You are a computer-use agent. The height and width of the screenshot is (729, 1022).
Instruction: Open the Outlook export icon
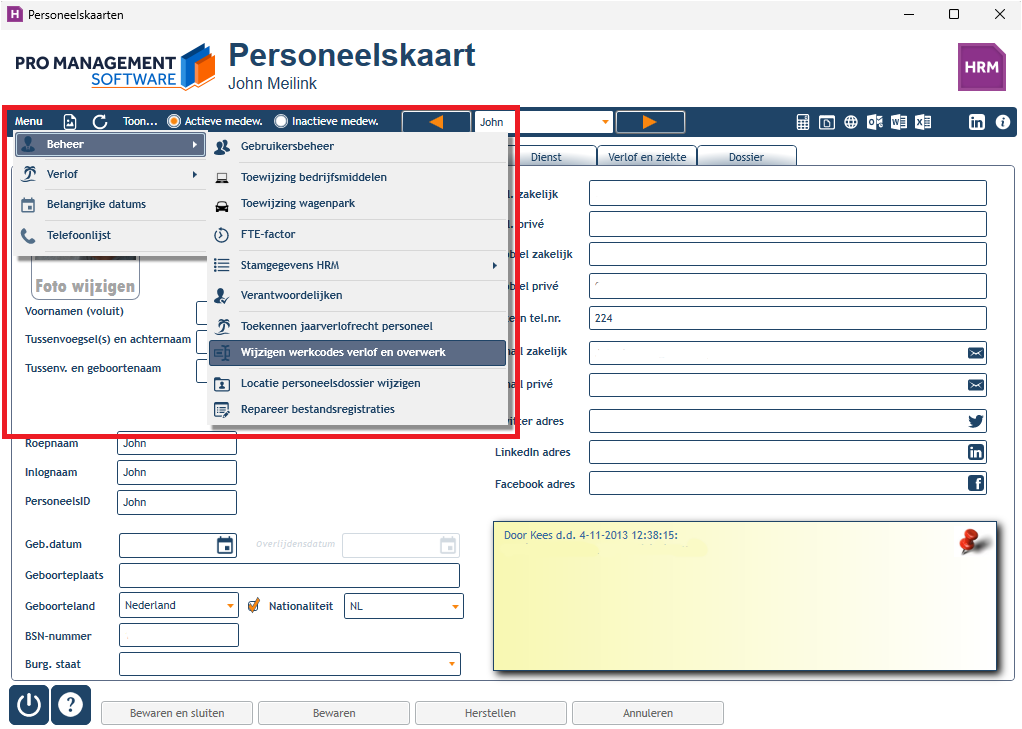(x=875, y=122)
